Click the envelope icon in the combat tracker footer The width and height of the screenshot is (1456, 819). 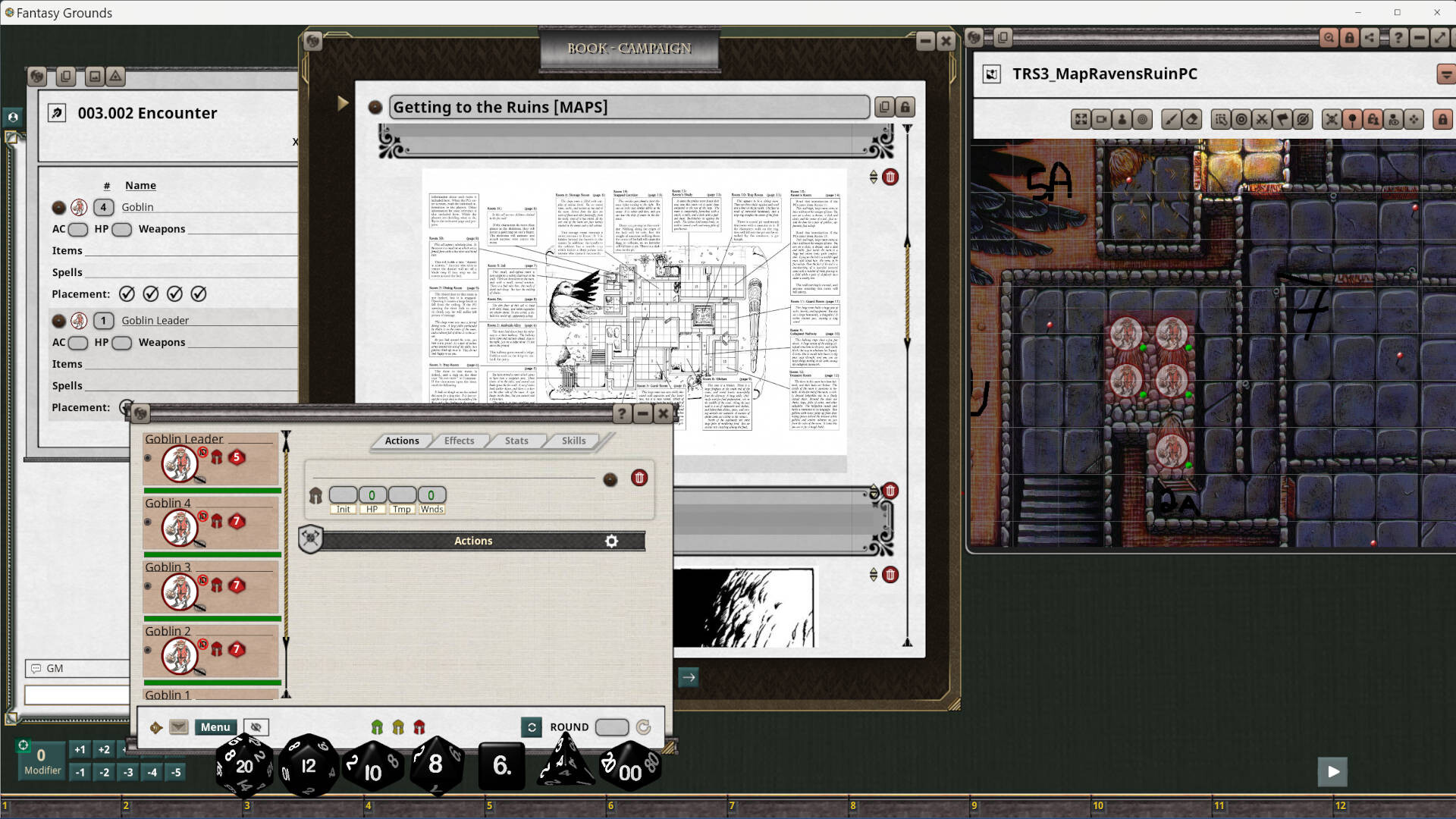(178, 726)
